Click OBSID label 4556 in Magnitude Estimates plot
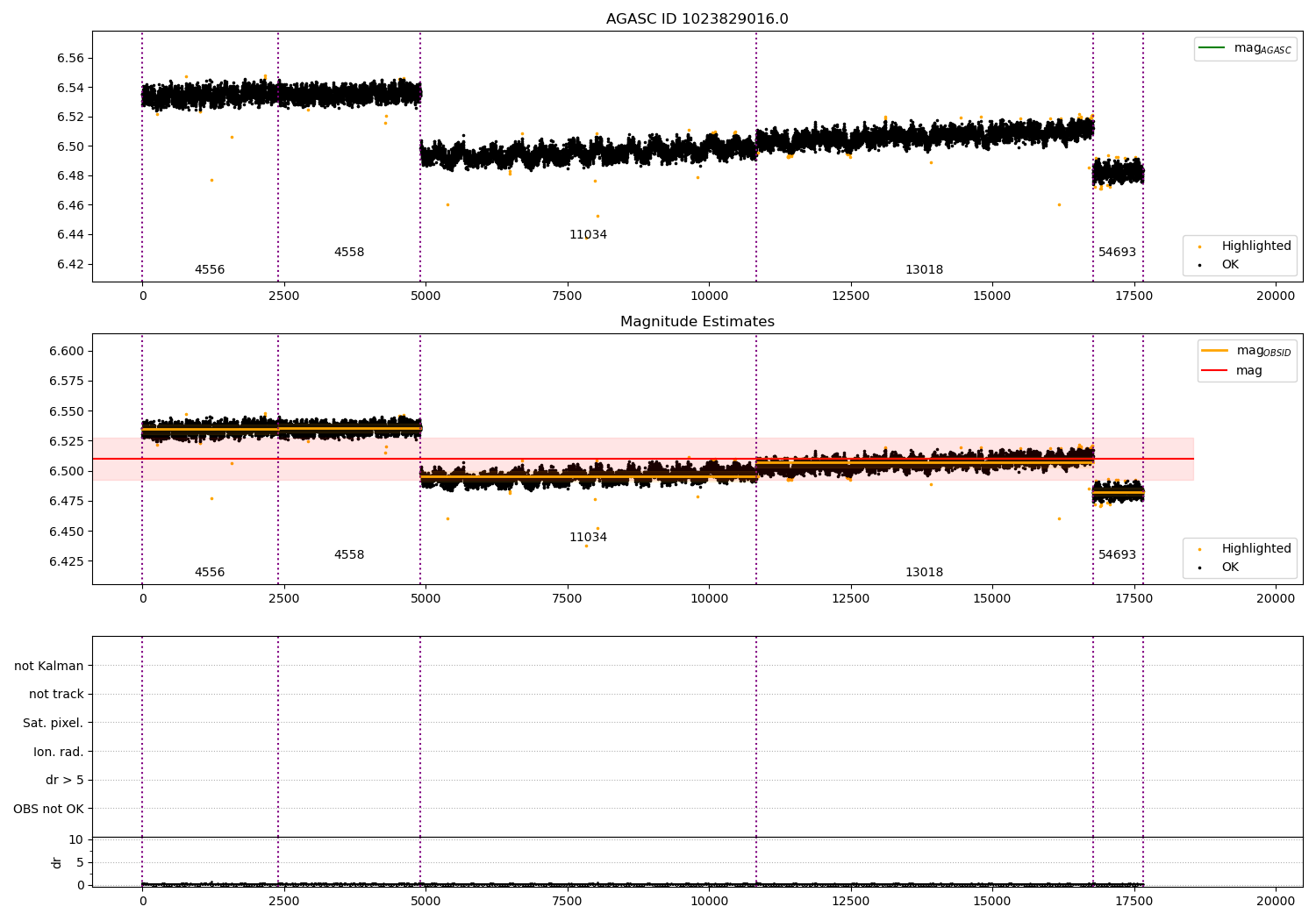Viewport: 1316px width, 921px height. (x=210, y=573)
